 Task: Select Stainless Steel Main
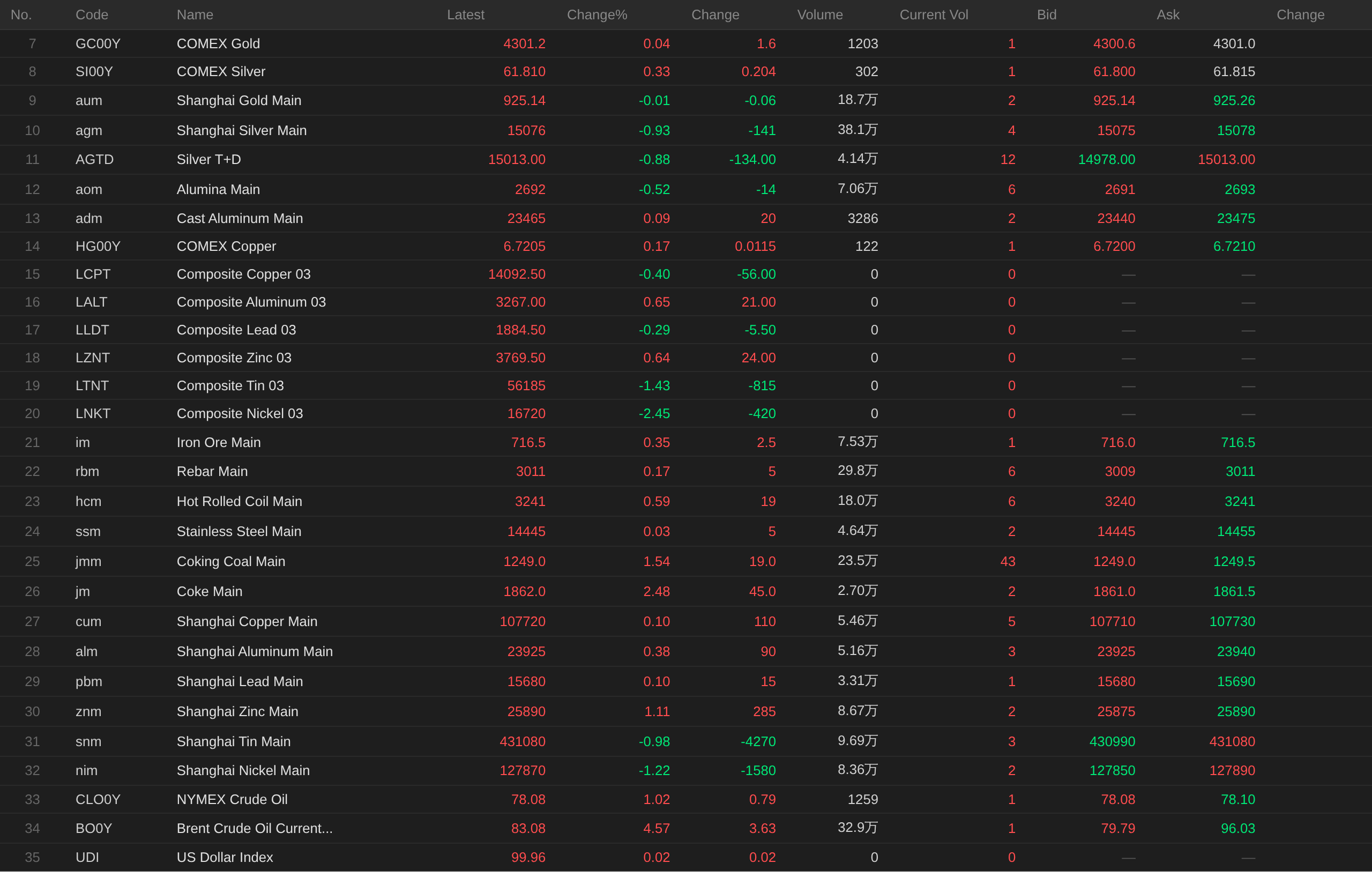tap(239, 533)
